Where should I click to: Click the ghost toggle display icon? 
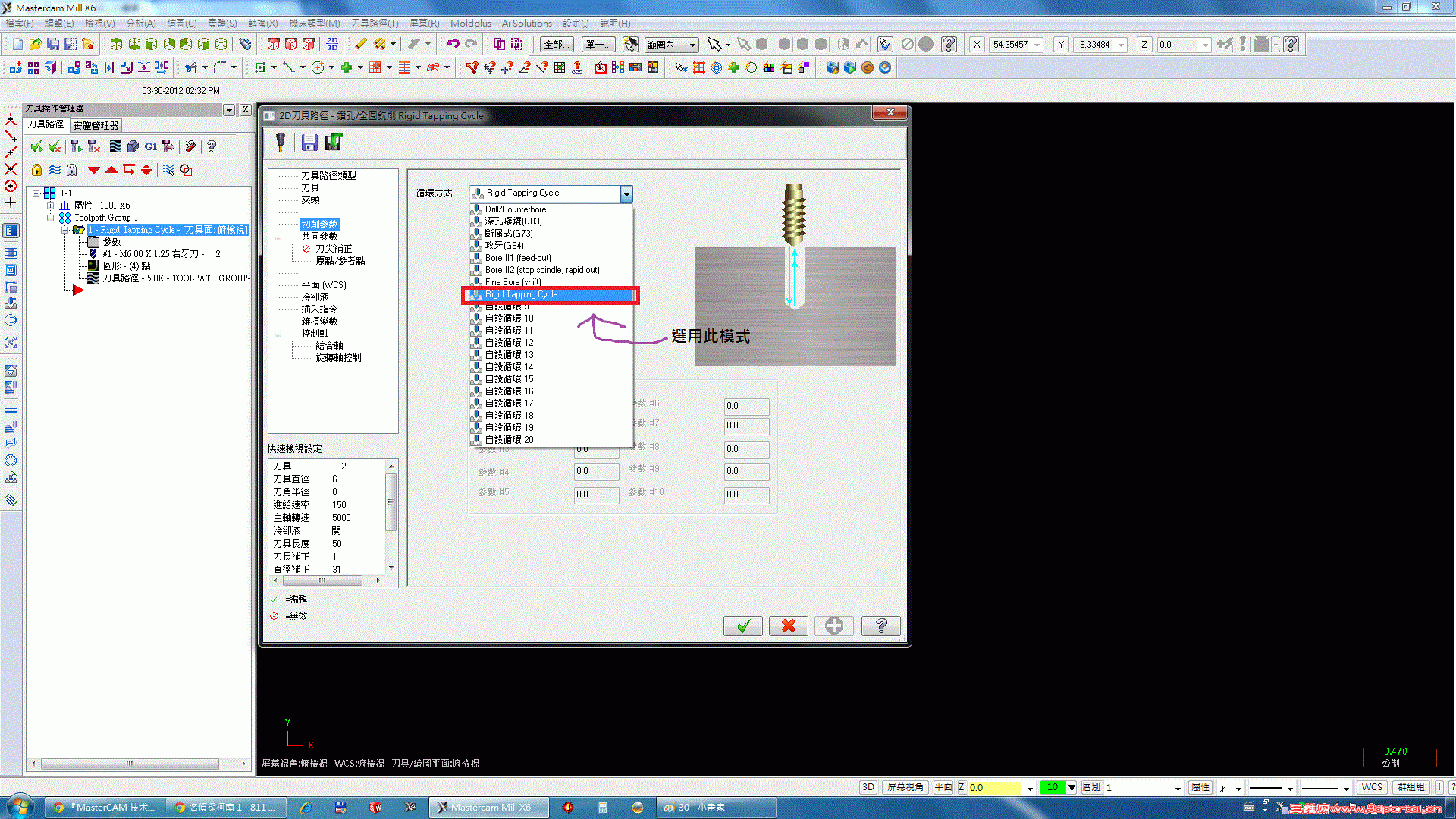click(x=71, y=170)
